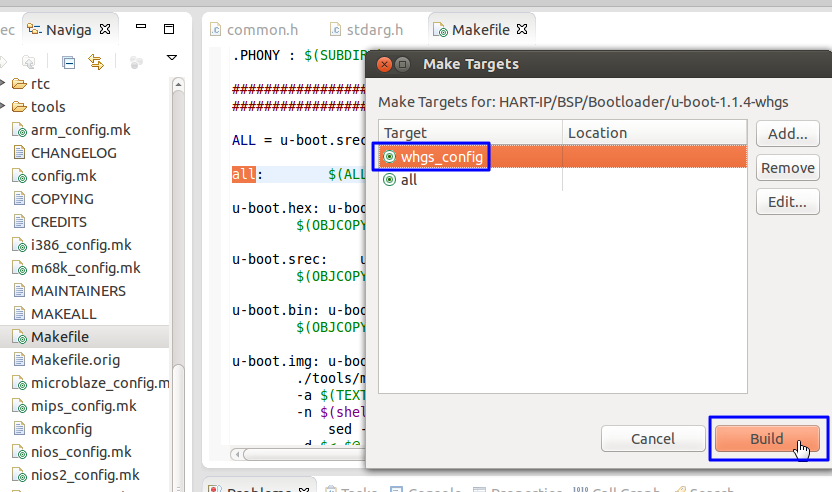Click the Remove button in Make Targets
The width and height of the screenshot is (832, 492).
point(787,168)
